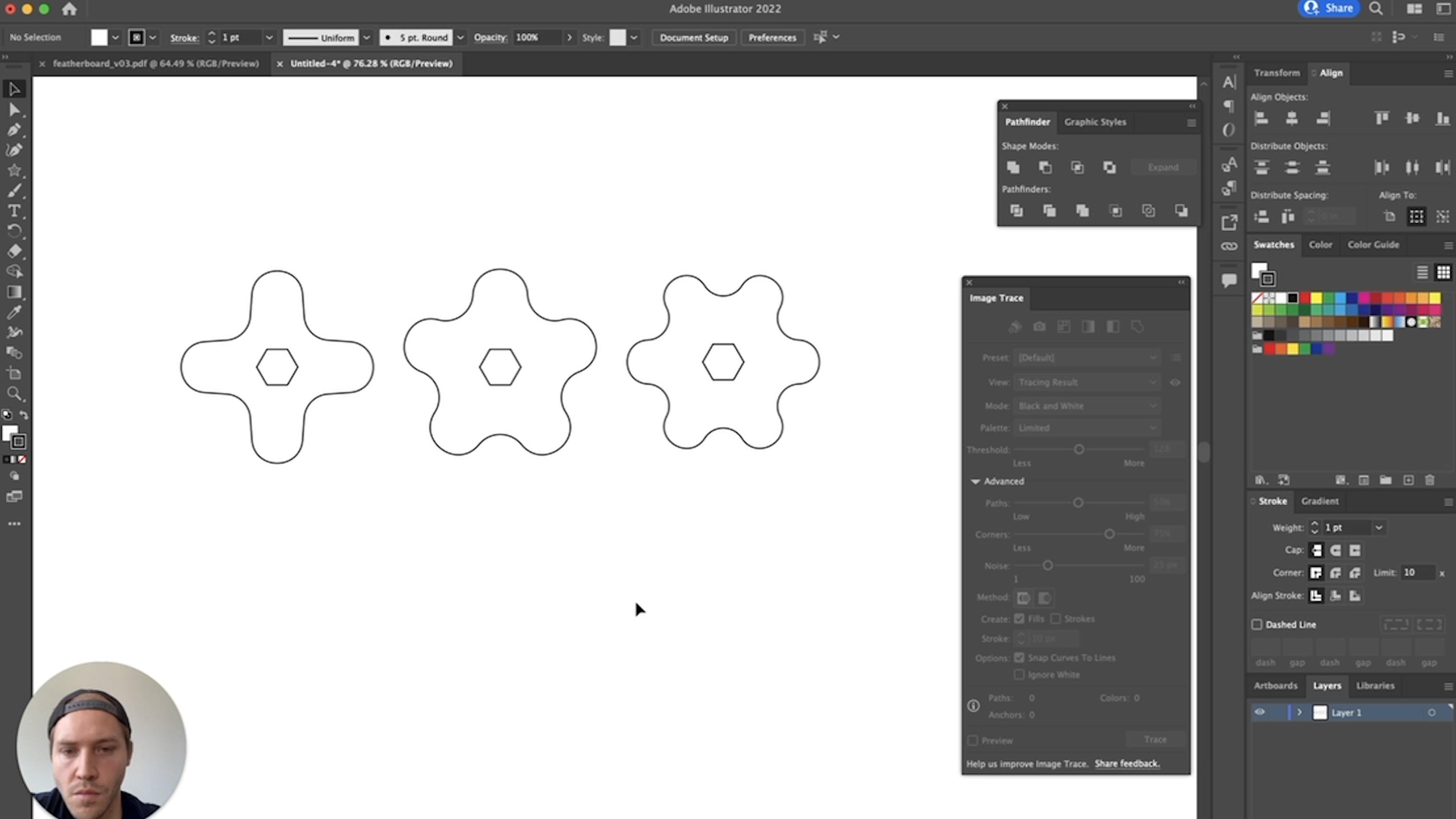The image size is (1456, 819).
Task: Click the Minus Back pathfinder icon
Action: tap(1181, 211)
